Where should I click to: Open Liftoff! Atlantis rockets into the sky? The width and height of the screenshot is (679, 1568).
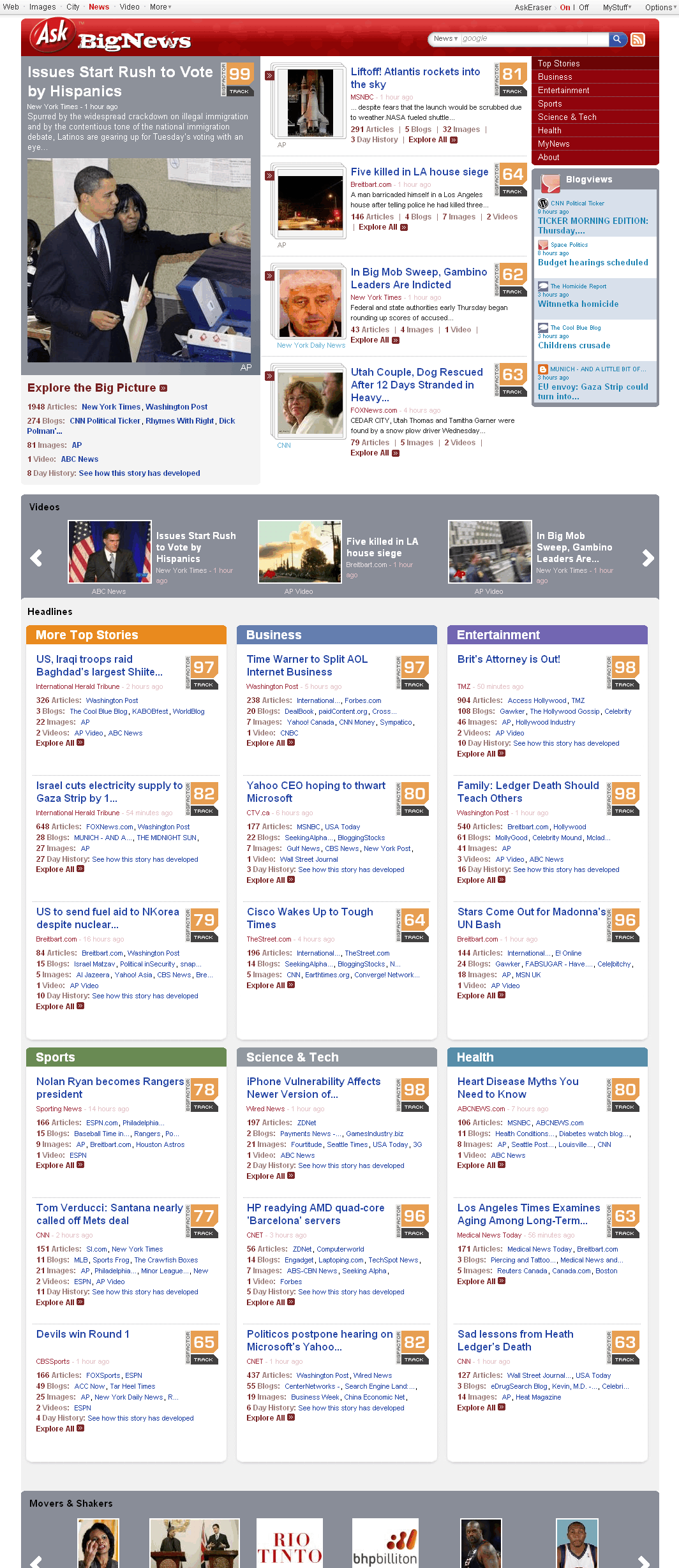415,78
